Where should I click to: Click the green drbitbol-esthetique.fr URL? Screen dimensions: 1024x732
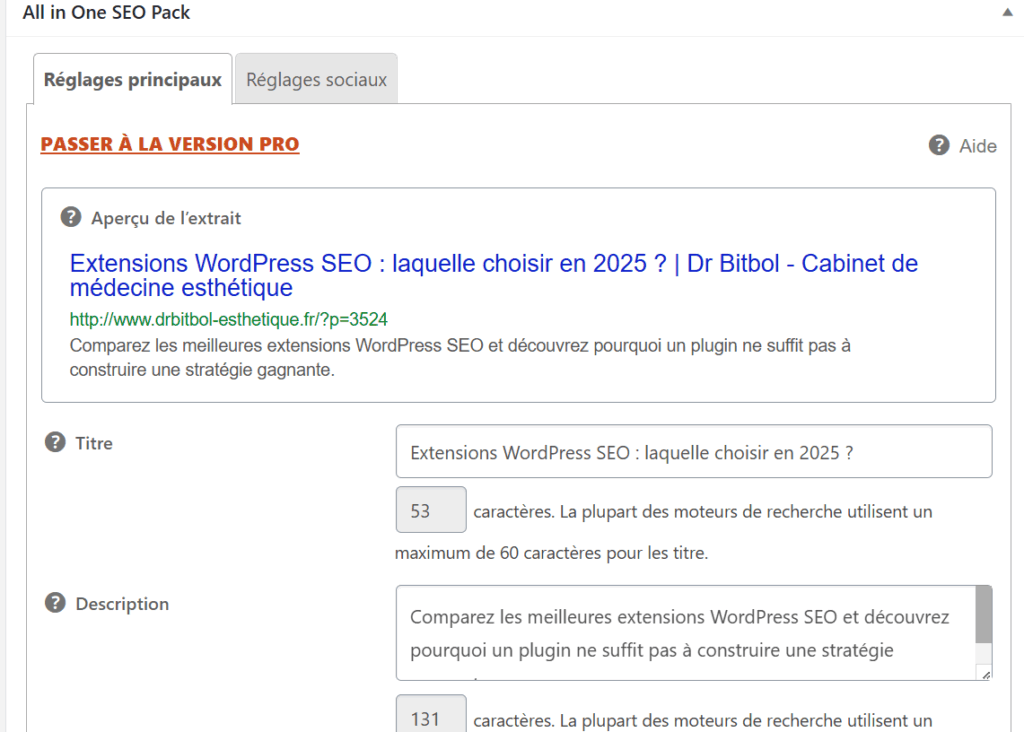pyautogui.click(x=229, y=319)
